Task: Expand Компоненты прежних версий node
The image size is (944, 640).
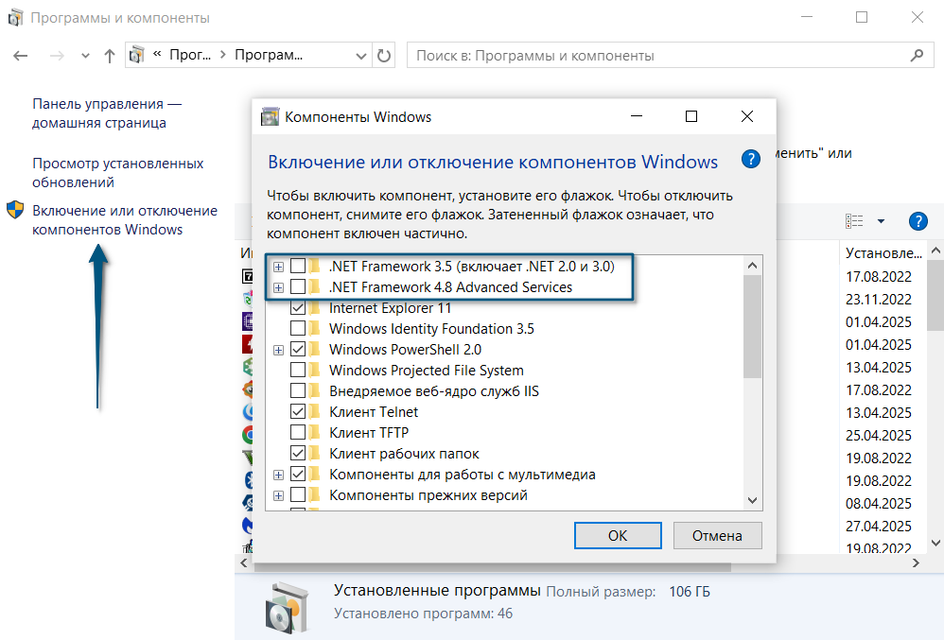Action: (x=278, y=496)
